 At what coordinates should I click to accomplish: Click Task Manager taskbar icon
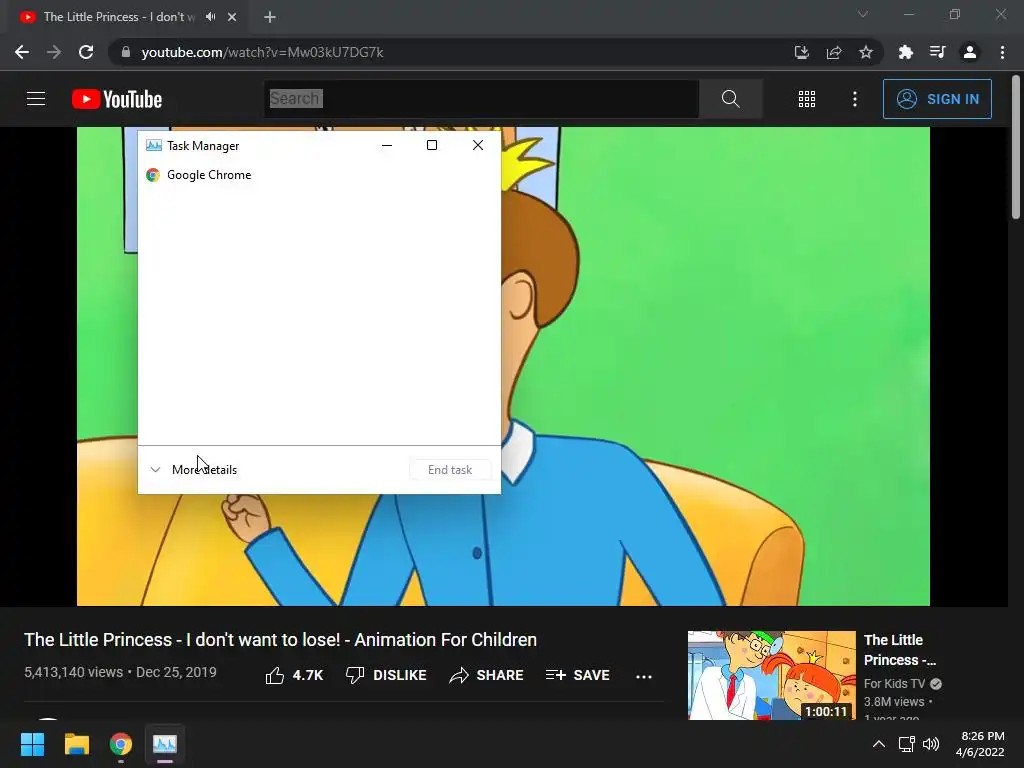165,744
